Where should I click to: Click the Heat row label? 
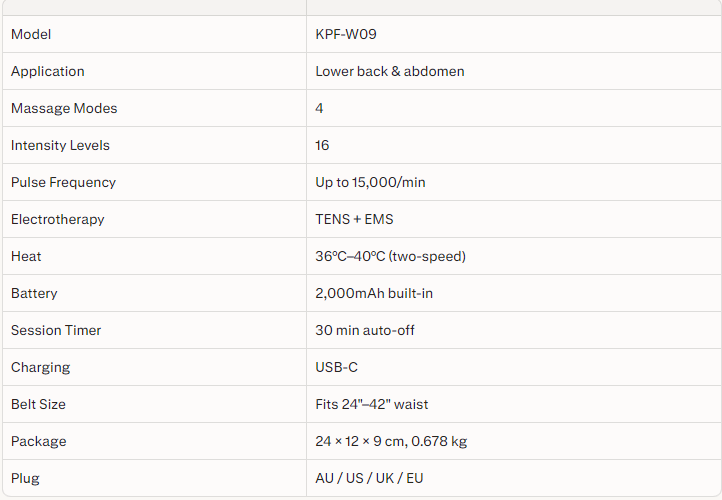coord(26,256)
